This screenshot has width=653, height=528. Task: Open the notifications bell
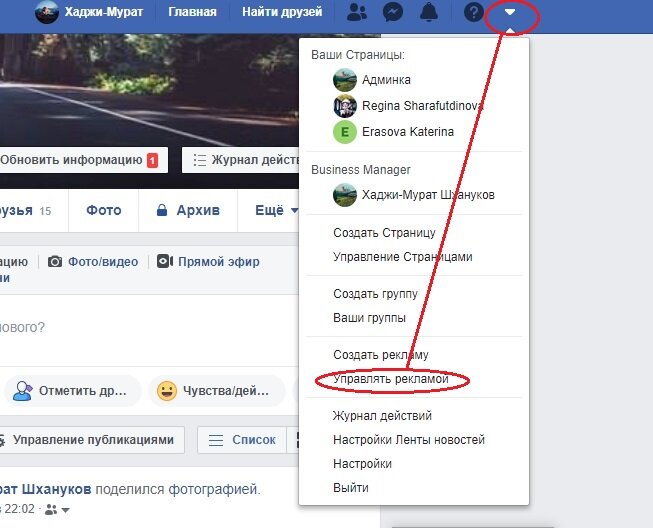(429, 12)
